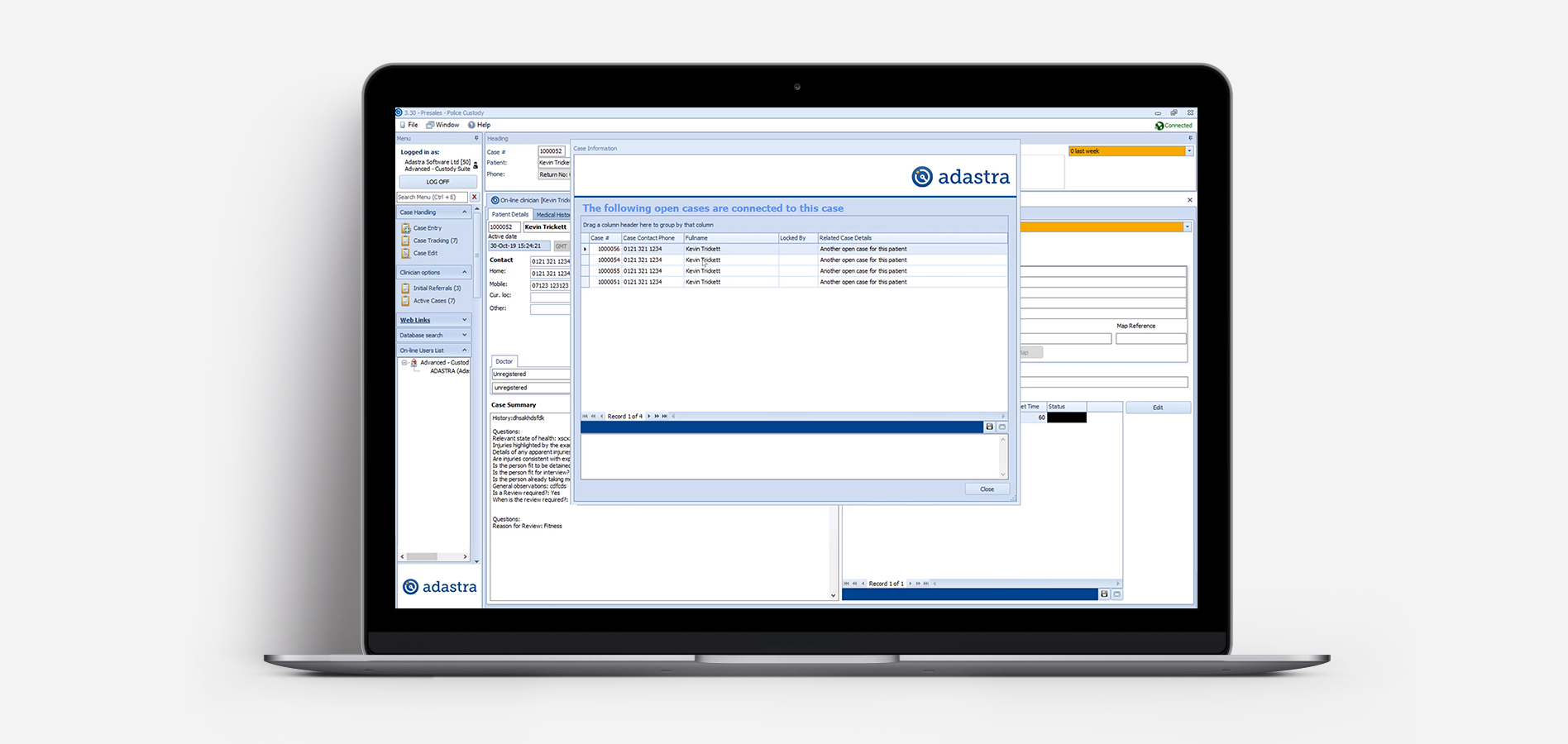Select case 1000054 row in grid
This screenshot has height=744, width=1568.
tap(794, 260)
